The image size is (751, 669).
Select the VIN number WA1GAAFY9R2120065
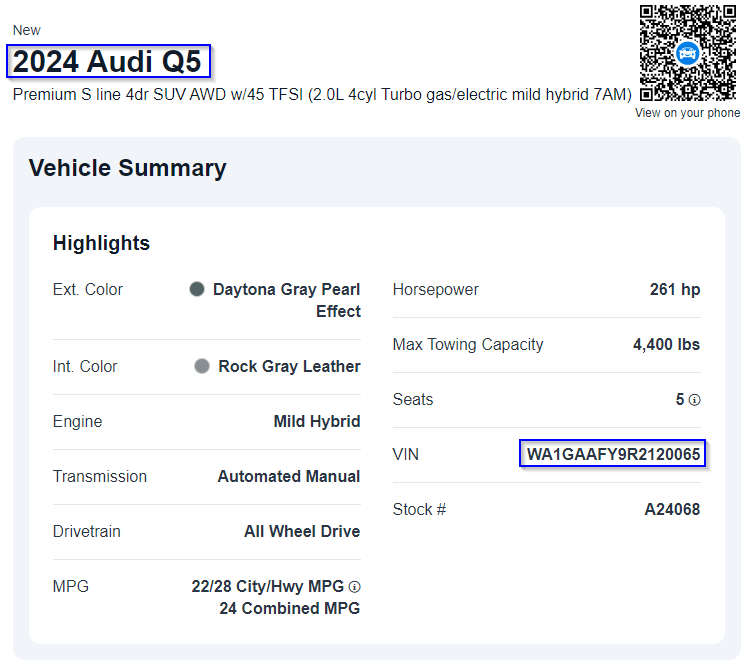613,454
